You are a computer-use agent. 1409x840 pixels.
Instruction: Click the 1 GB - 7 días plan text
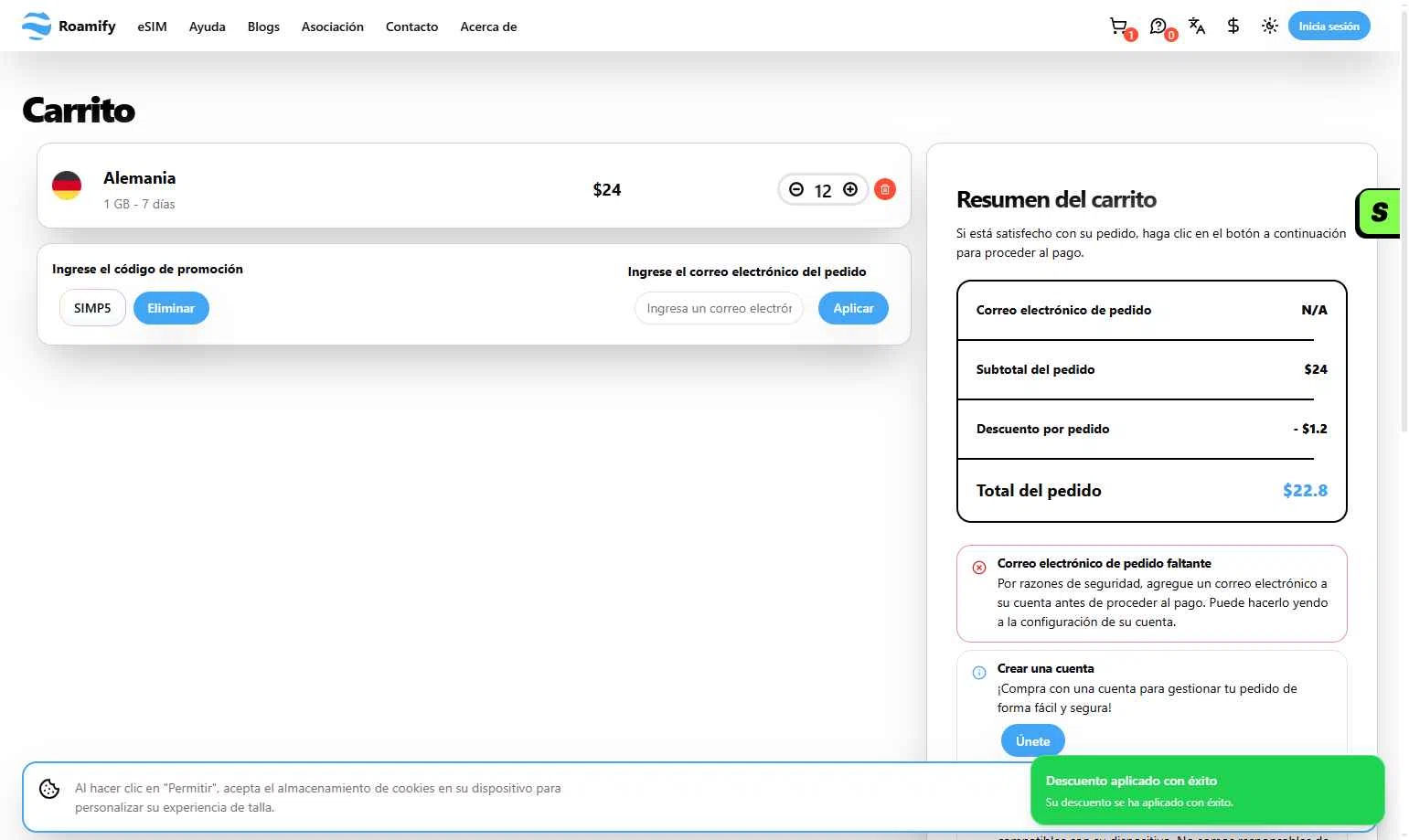pyautogui.click(x=139, y=204)
